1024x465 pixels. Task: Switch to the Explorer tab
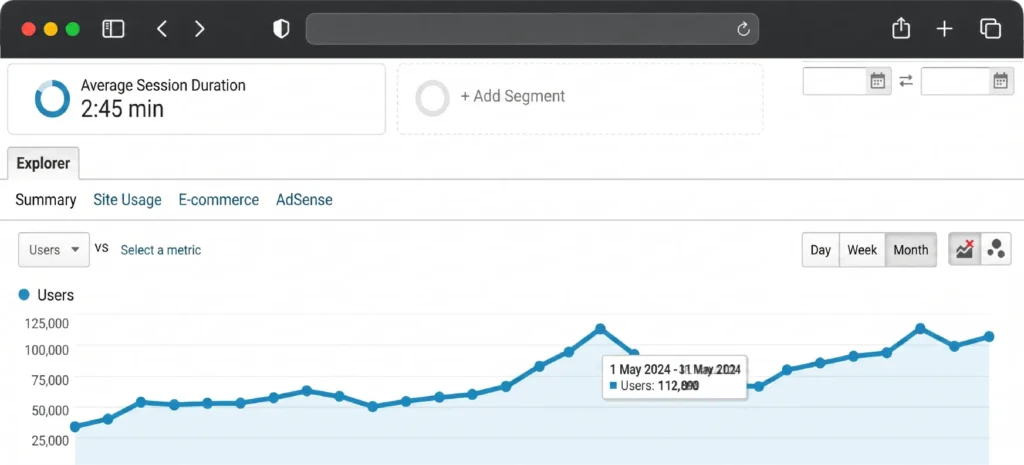[x=43, y=163]
